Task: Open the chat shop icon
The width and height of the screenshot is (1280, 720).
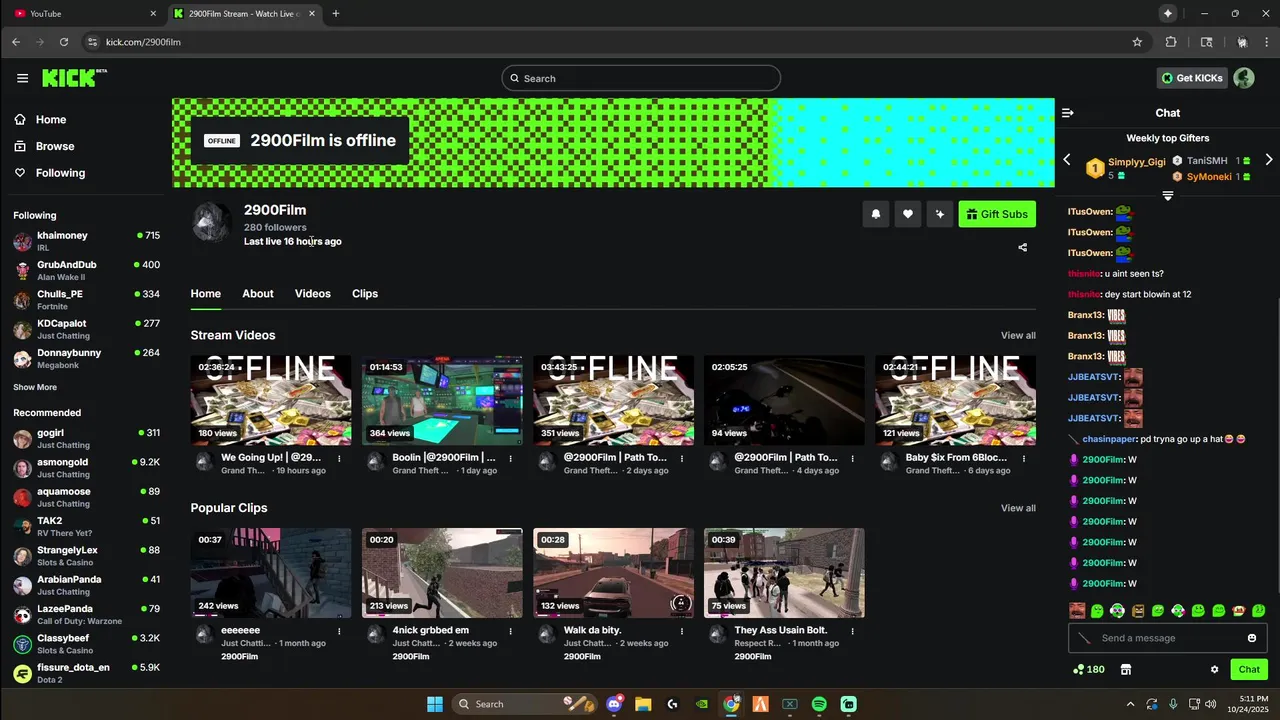Action: [1125, 670]
